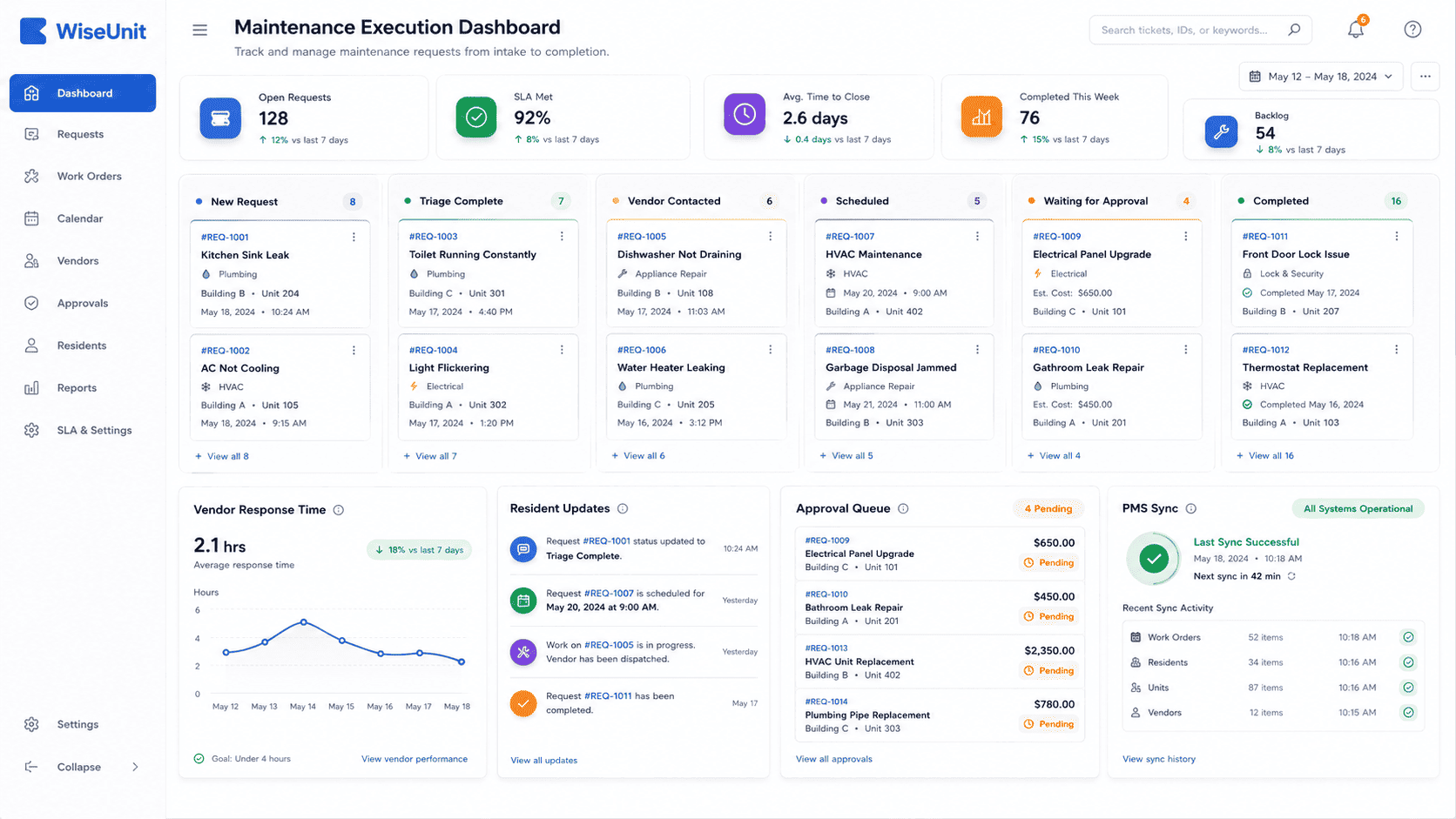Click the search tickets input field
The image size is (1456, 819).
[1200, 30]
